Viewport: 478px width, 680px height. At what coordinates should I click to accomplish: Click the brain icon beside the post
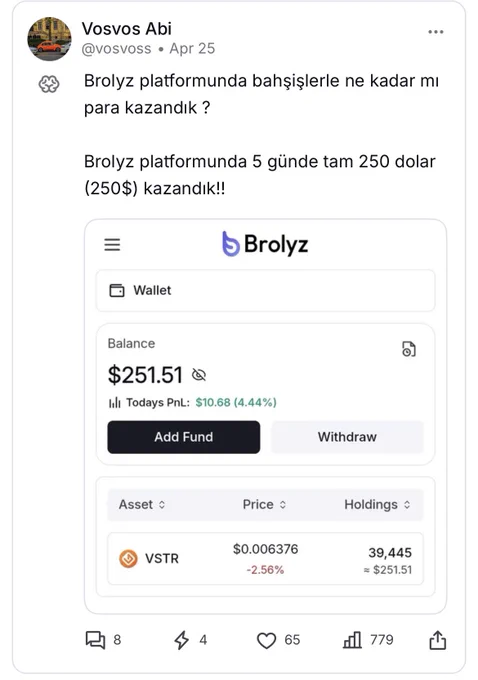click(x=49, y=84)
